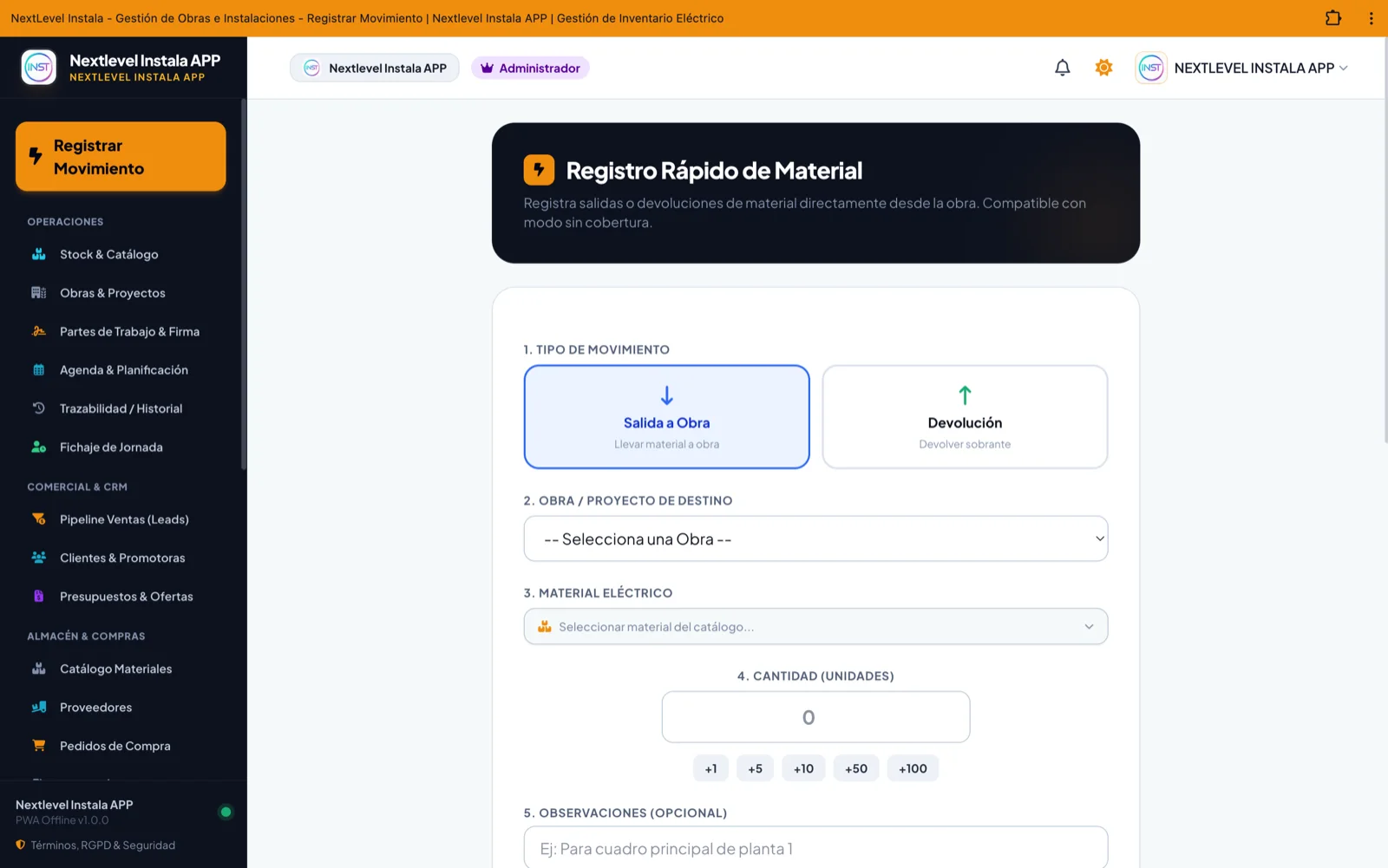The image size is (1388, 868).
Task: Click the Pedidos de Compra cart icon
Action: pyautogui.click(x=39, y=746)
